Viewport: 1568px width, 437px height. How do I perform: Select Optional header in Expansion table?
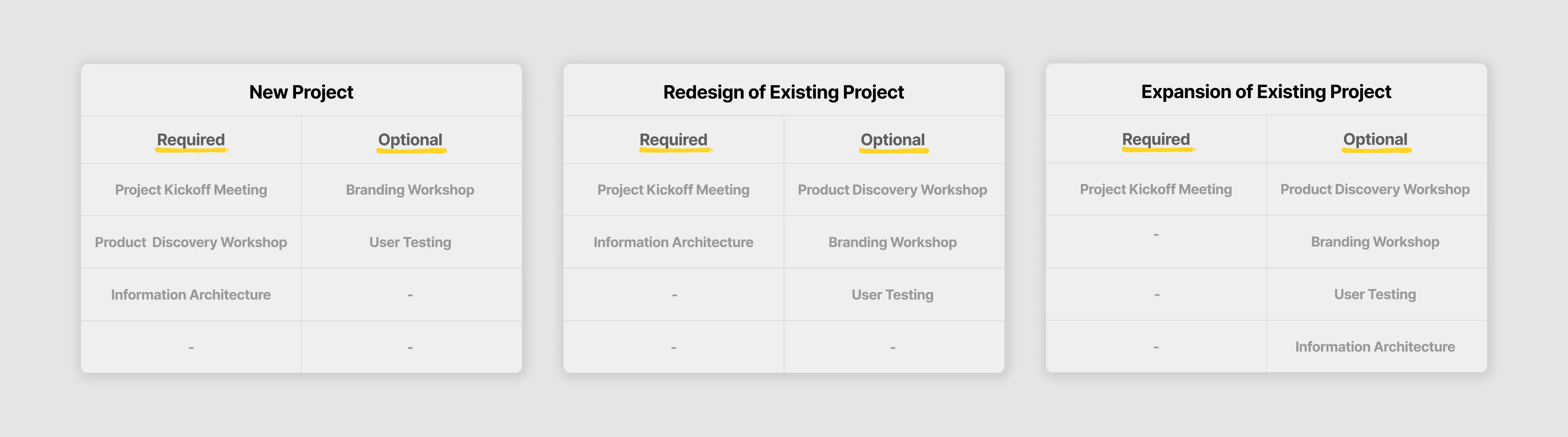(1375, 139)
